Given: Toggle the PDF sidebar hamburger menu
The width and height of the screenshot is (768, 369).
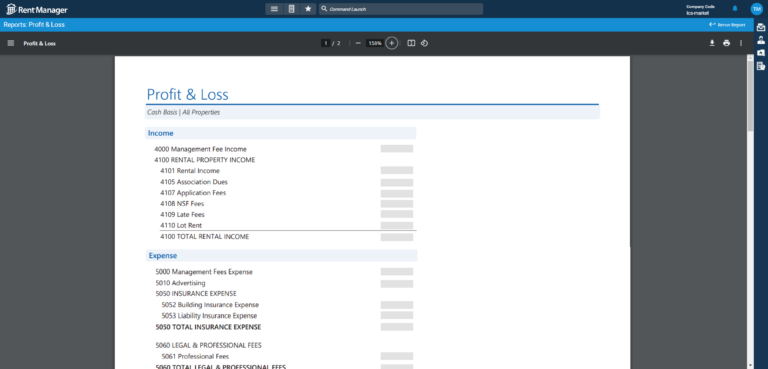Looking at the screenshot, I should (x=11, y=43).
